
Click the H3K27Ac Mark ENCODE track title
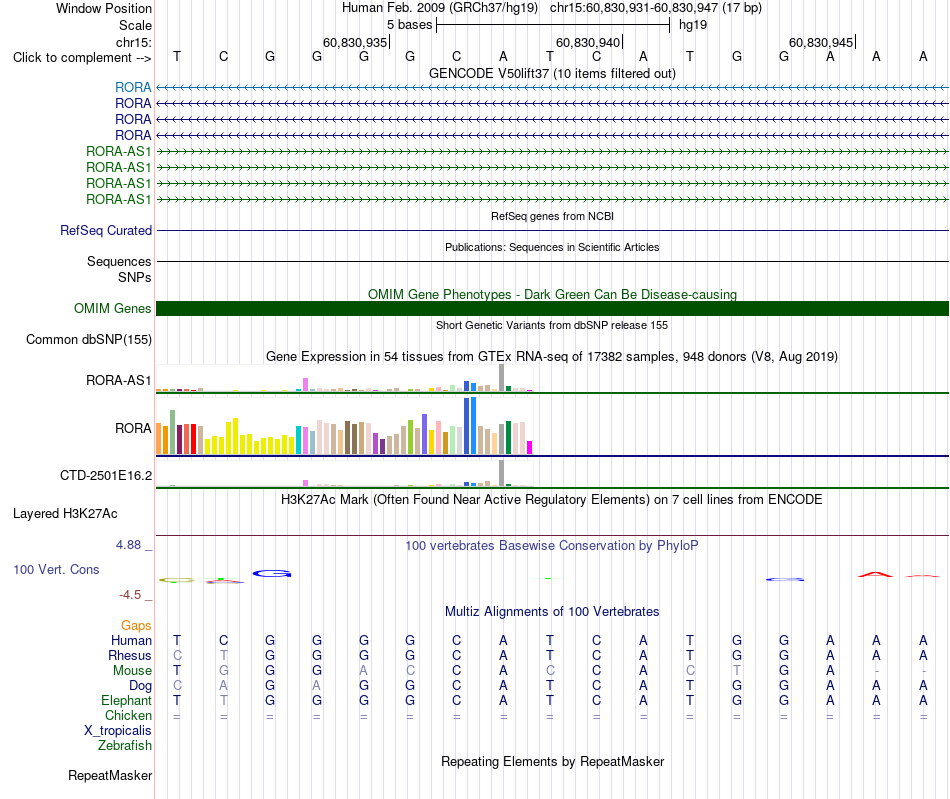[x=552, y=499]
